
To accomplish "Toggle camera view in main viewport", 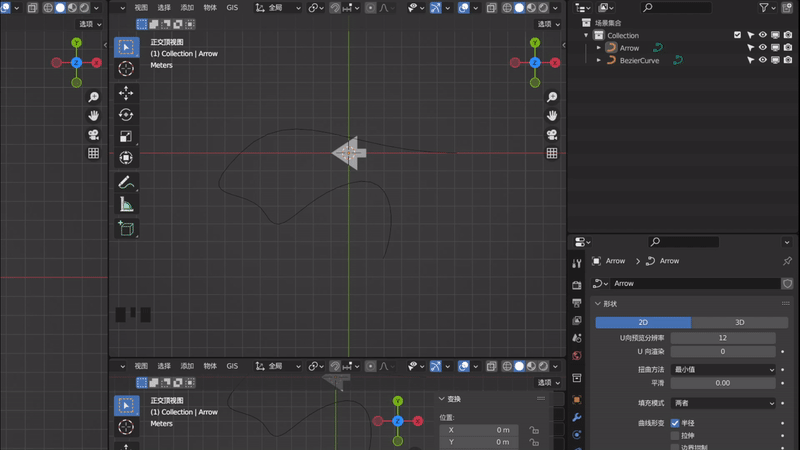I will click(552, 135).
